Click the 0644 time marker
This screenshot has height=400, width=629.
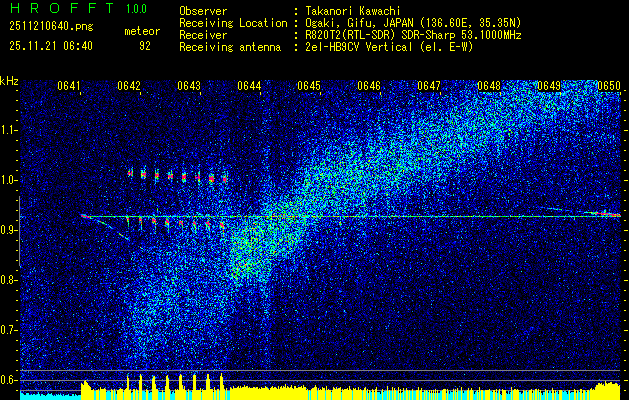click(249, 86)
